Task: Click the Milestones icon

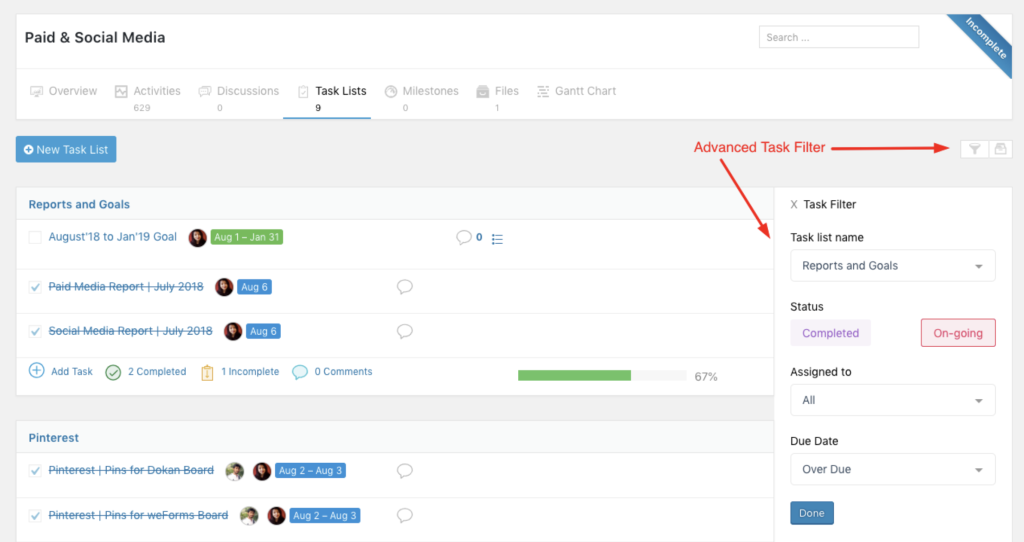Action: pos(391,91)
